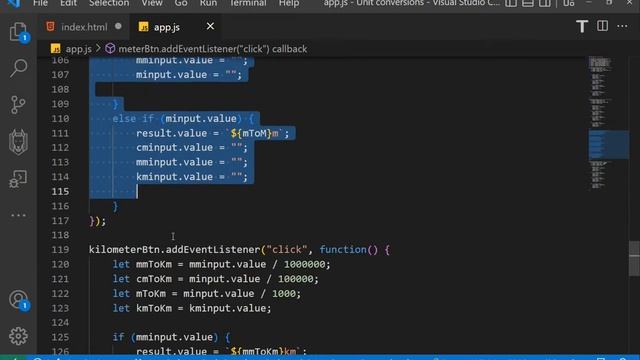Screen dimensions: 640x360
Task: Click the 'function()' keyword on line 119
Action: click(349, 250)
